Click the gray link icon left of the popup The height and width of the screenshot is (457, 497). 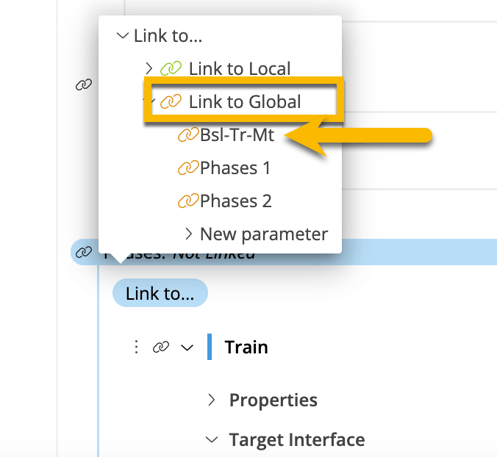point(84,84)
